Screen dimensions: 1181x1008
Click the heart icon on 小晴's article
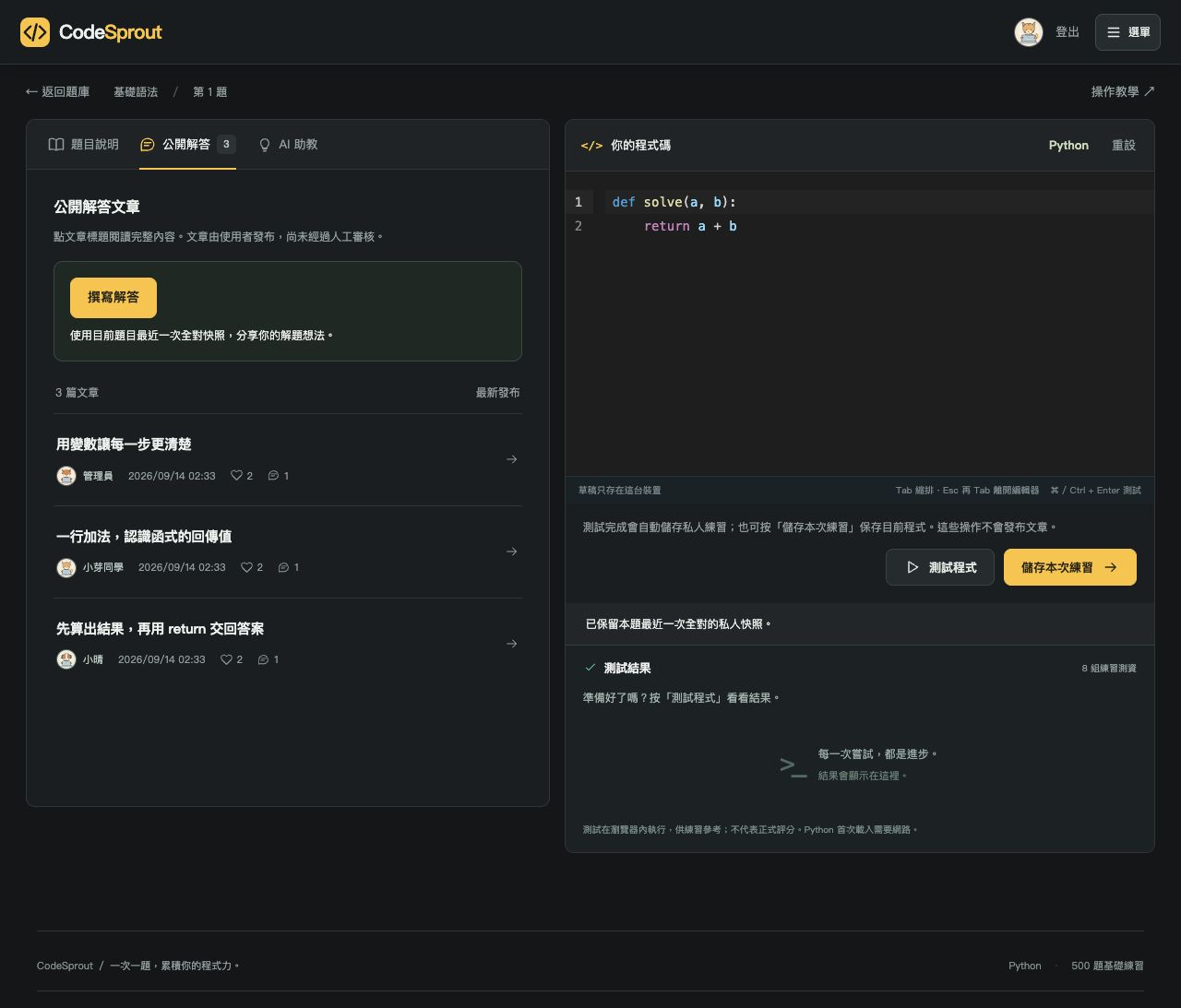click(x=226, y=659)
